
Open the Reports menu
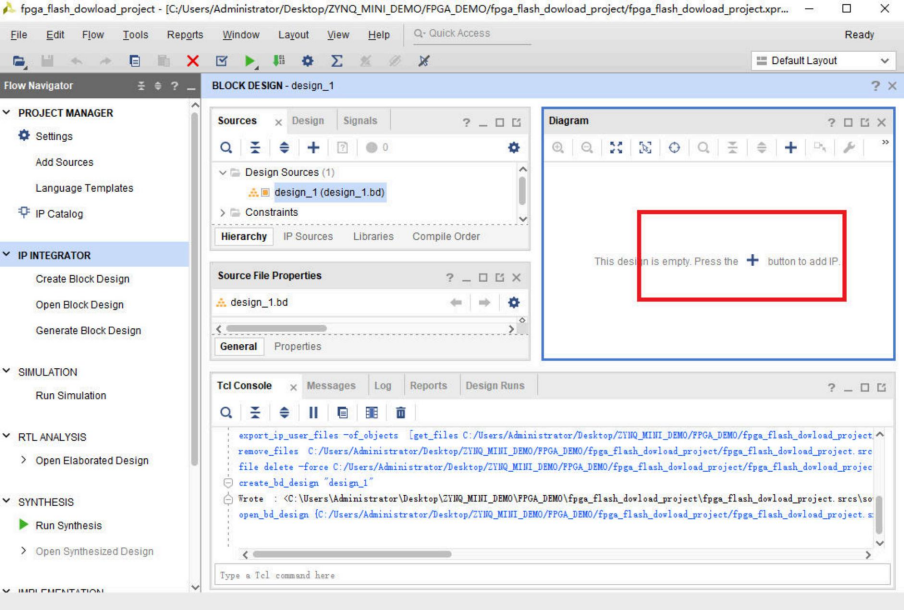(185, 35)
